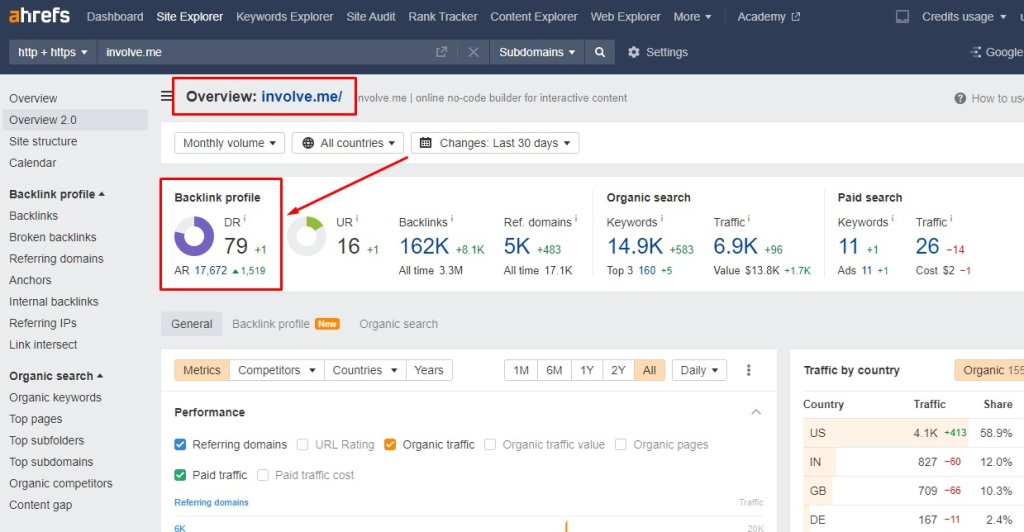The height and width of the screenshot is (532, 1024).
Task: Select the 1Y time range
Action: 587,370
